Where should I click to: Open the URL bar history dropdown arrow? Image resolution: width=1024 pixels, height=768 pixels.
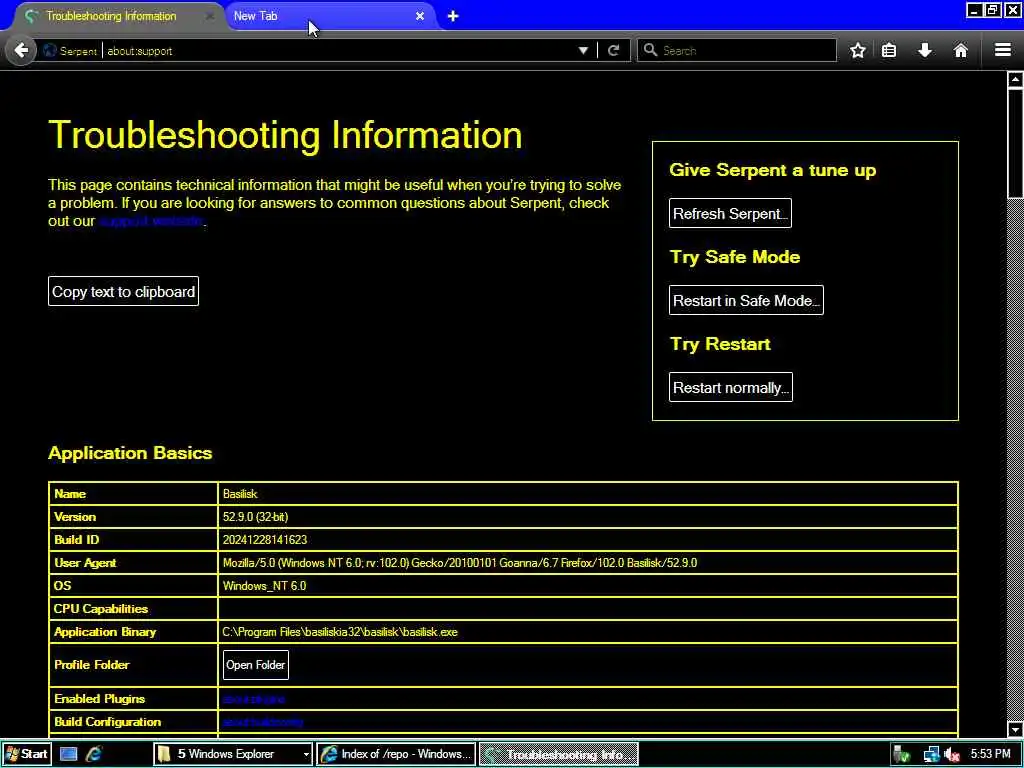click(x=583, y=50)
